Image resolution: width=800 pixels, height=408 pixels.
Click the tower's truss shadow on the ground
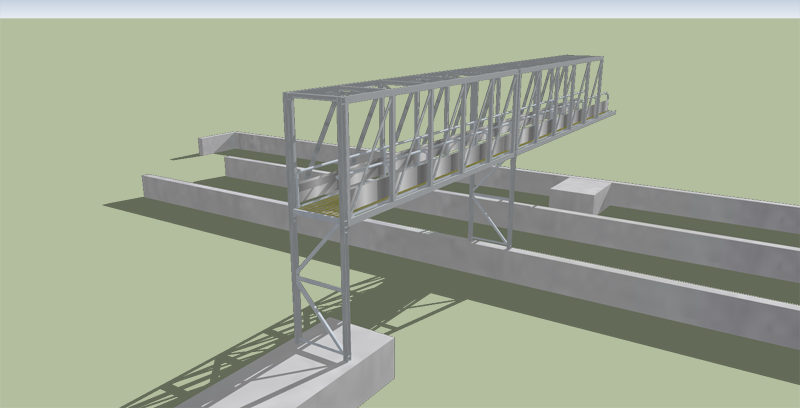(x=230, y=360)
